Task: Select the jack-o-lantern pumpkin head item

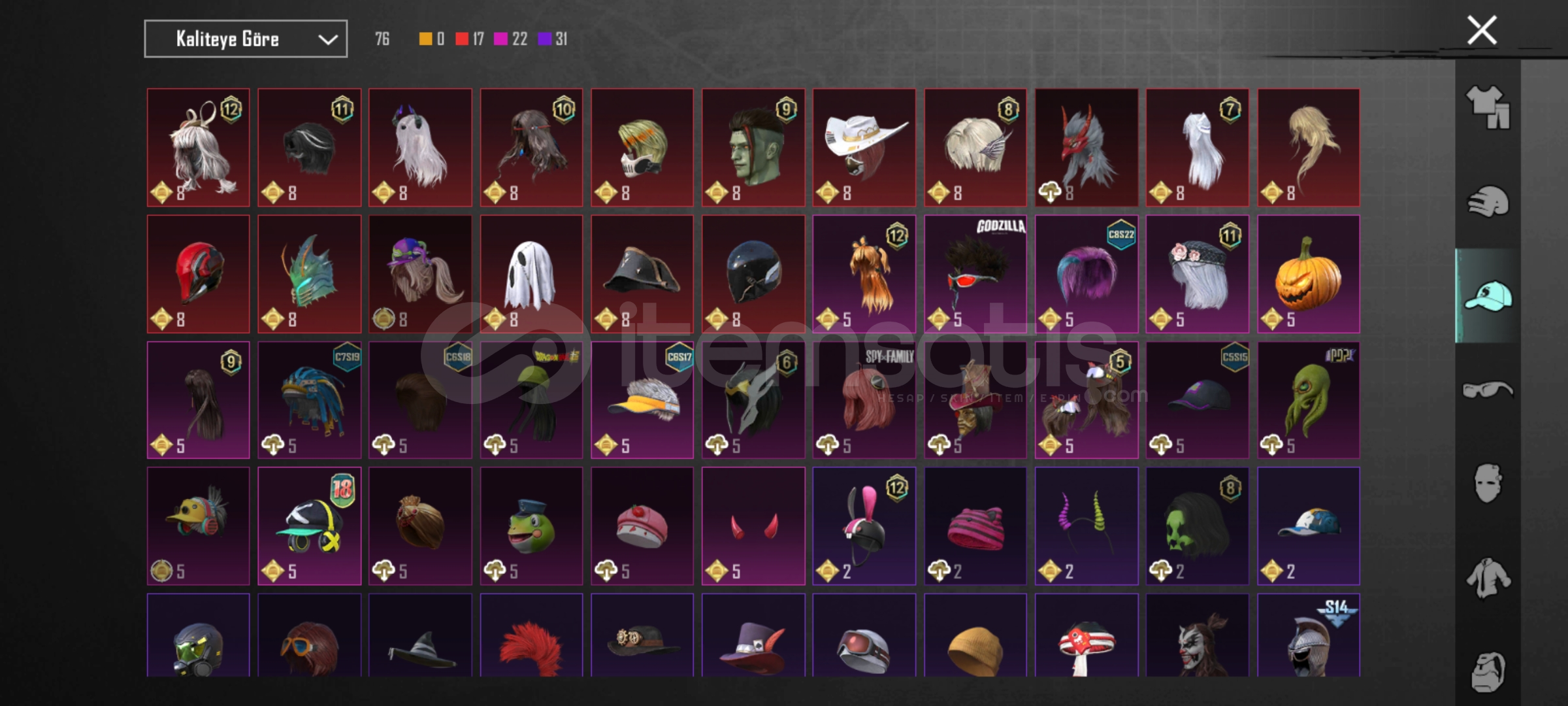Action: (x=1309, y=274)
